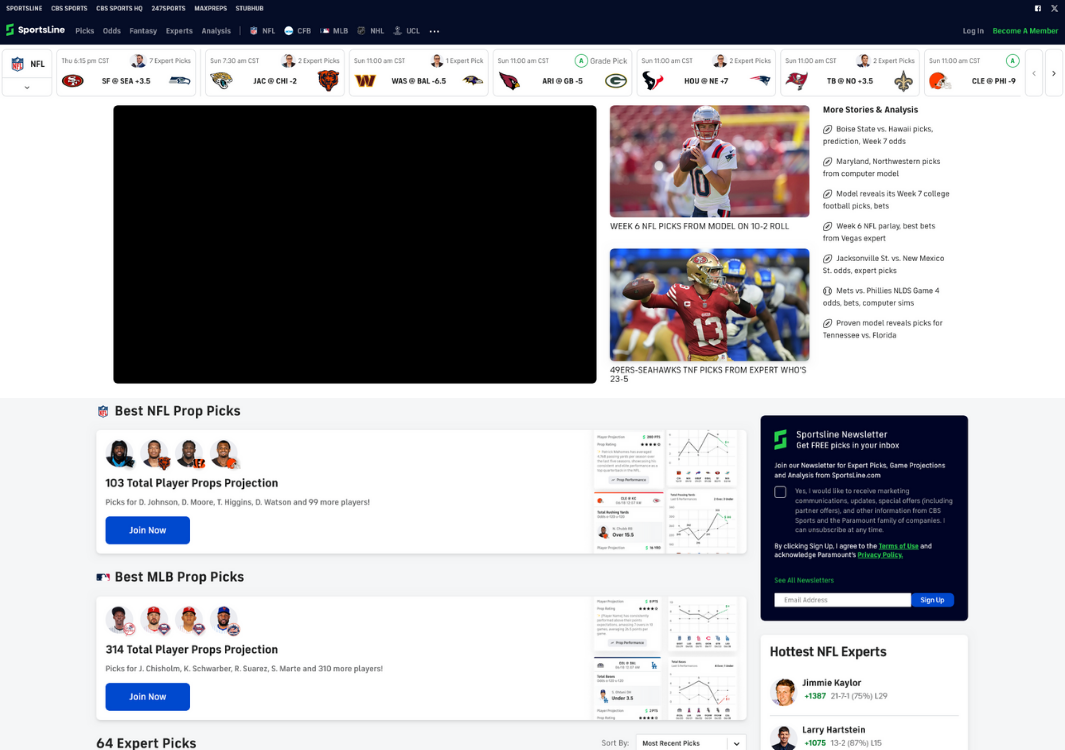Open Larry Hartstein expert profile
Screen dimensions: 1065x750
tap(833, 730)
